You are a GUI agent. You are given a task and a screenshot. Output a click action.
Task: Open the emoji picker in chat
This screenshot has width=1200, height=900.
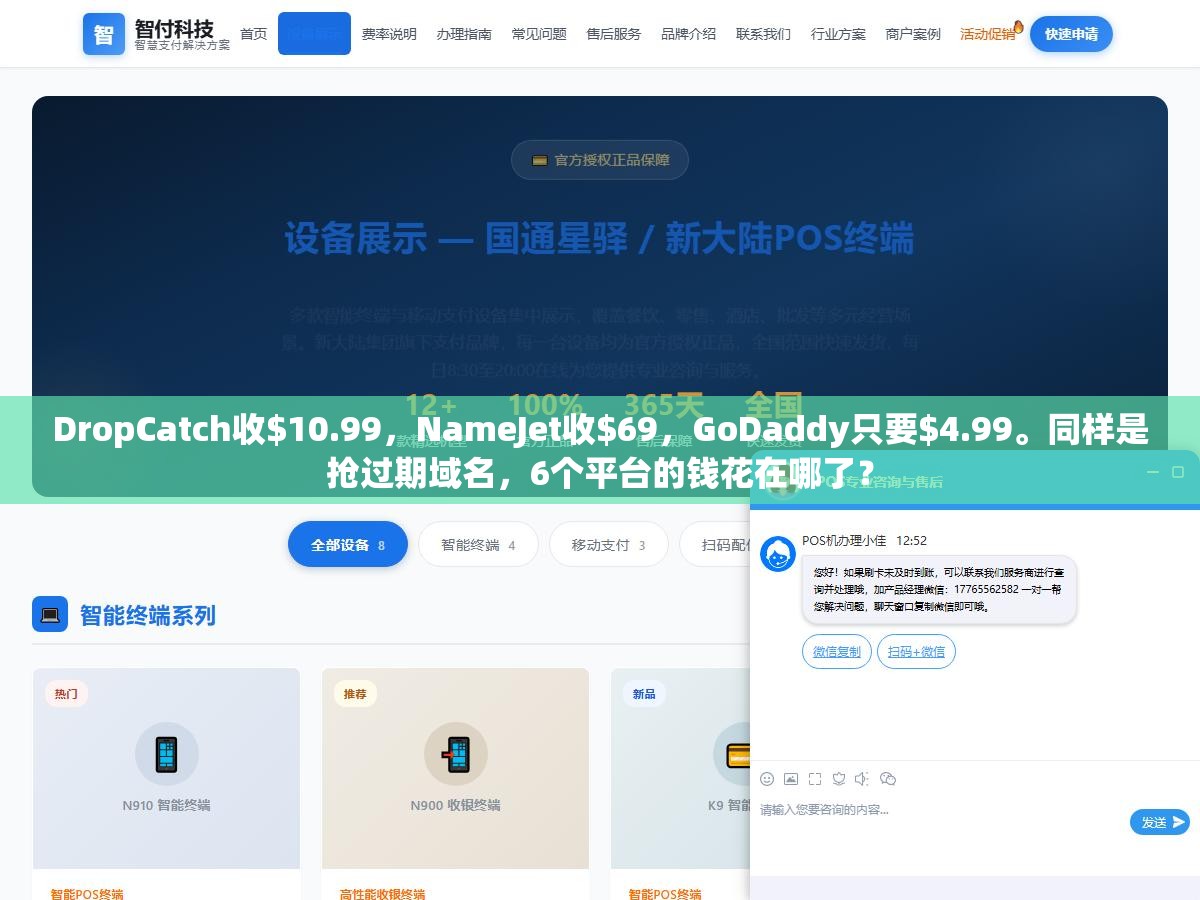coord(767,779)
